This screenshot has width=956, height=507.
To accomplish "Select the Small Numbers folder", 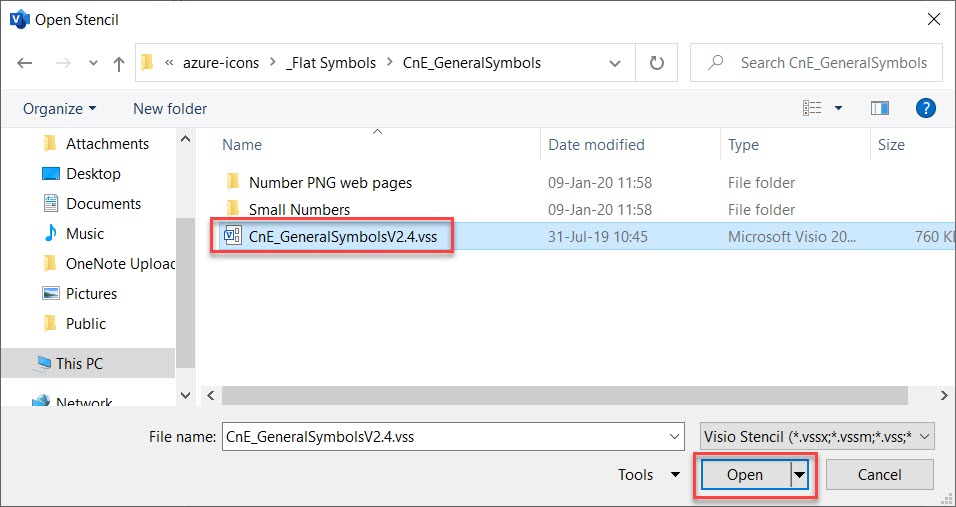I will click(299, 210).
